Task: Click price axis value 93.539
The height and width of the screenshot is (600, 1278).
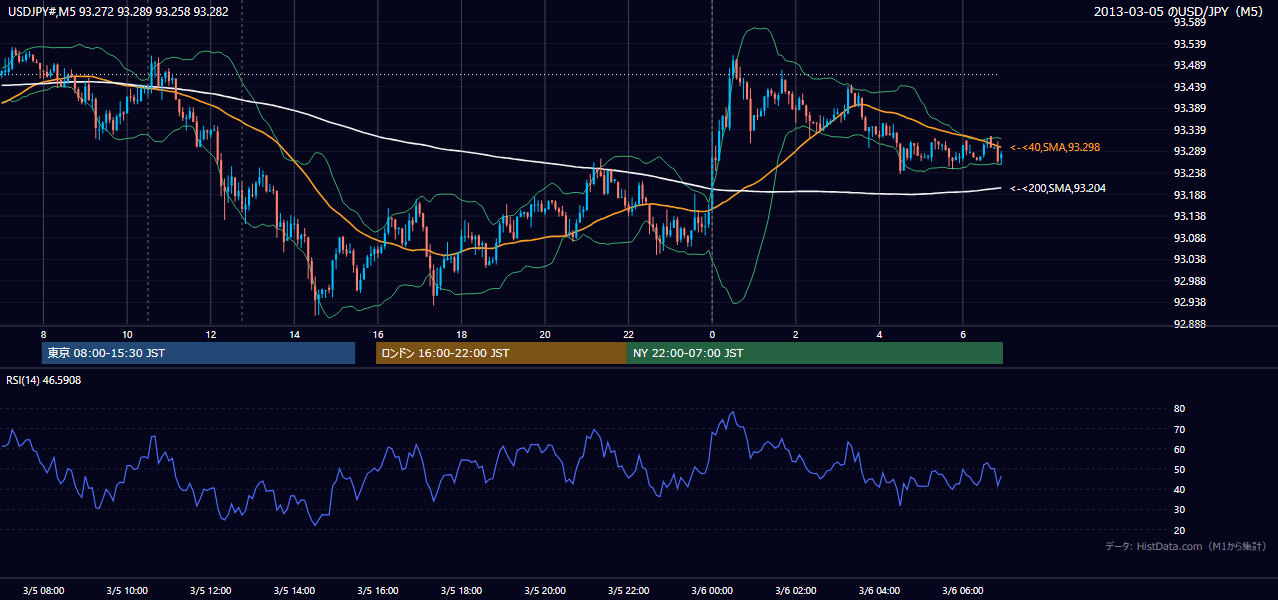Action: (1188, 44)
